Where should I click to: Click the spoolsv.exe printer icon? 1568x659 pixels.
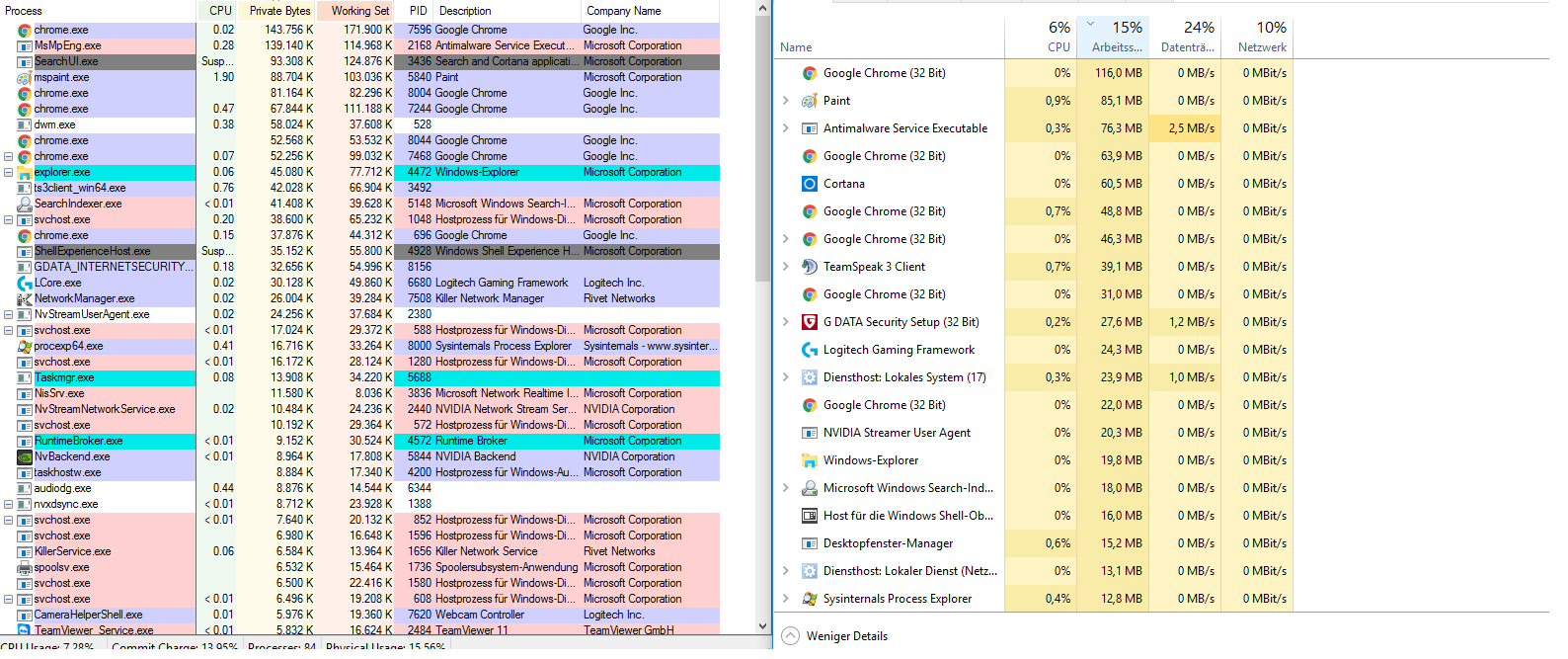point(25,567)
